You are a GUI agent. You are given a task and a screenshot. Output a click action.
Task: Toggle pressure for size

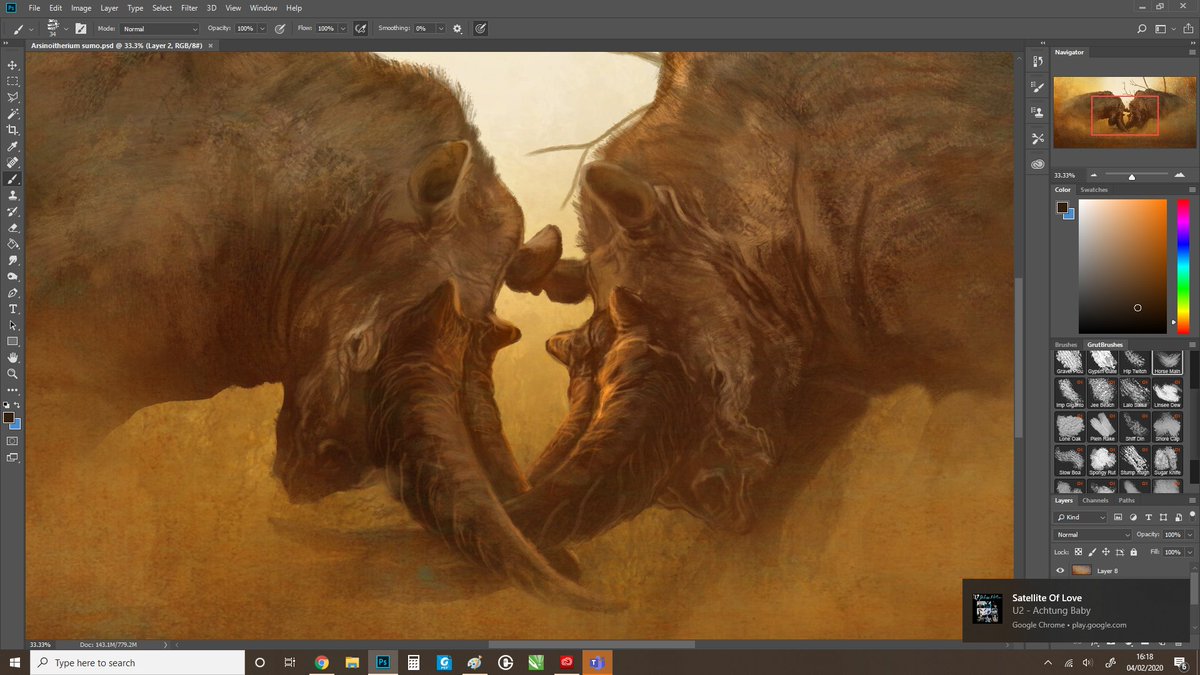481,29
